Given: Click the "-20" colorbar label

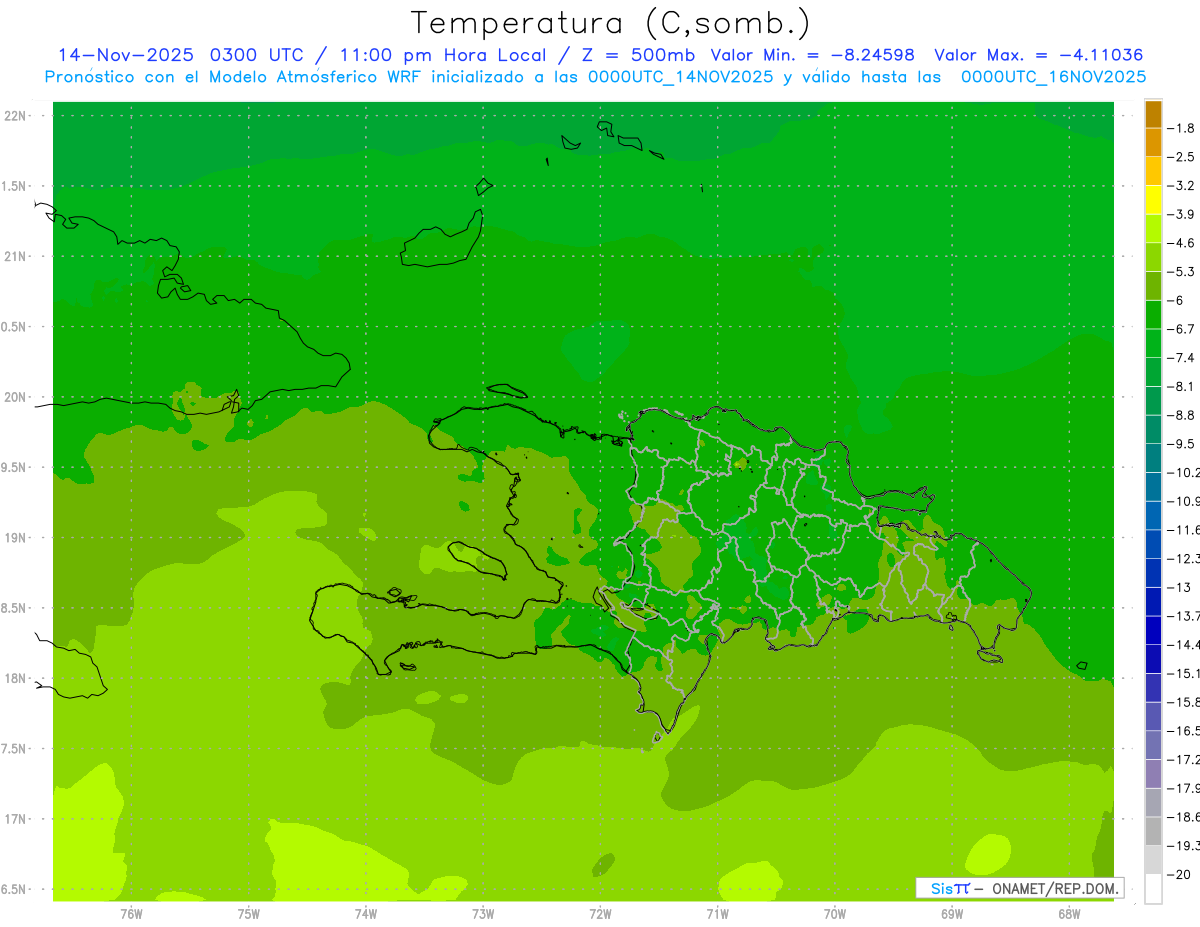Looking at the screenshot, I should tap(1178, 875).
